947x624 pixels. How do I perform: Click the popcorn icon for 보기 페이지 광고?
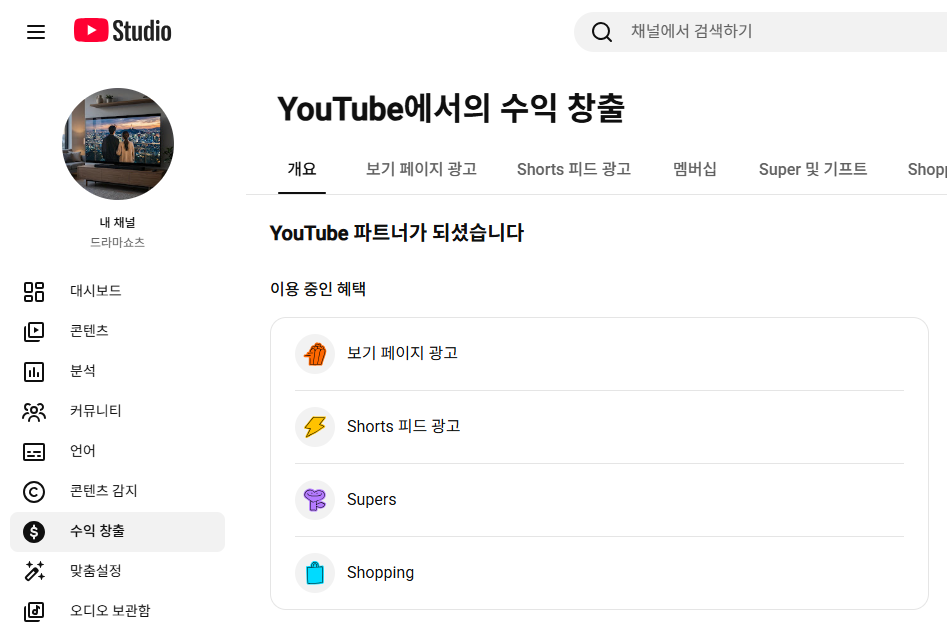point(315,354)
